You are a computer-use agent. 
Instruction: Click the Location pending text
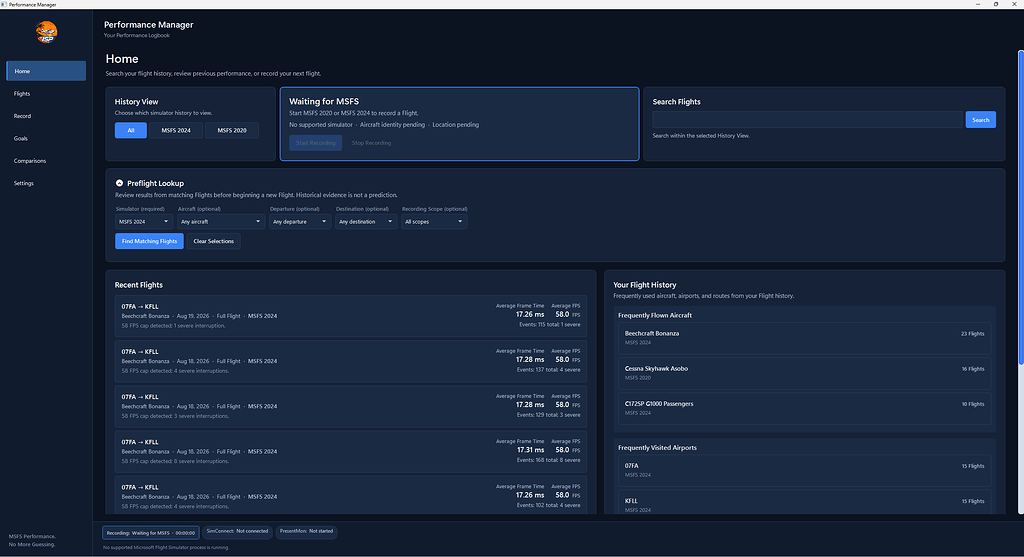click(x=455, y=125)
